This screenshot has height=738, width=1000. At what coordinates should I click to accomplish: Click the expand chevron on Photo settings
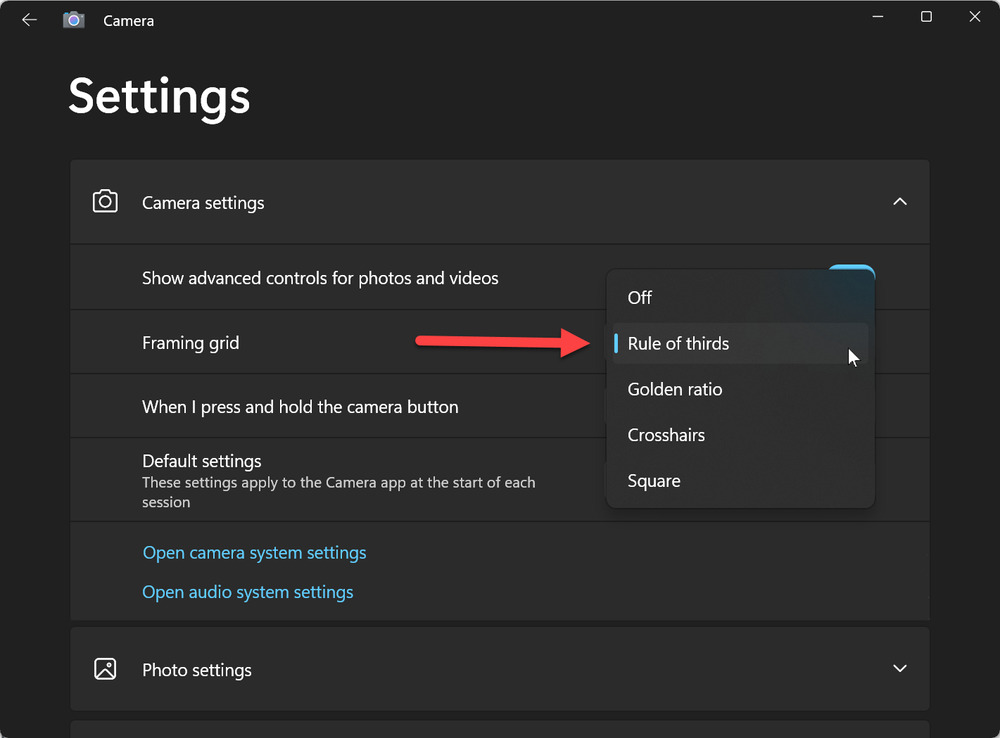pos(899,669)
